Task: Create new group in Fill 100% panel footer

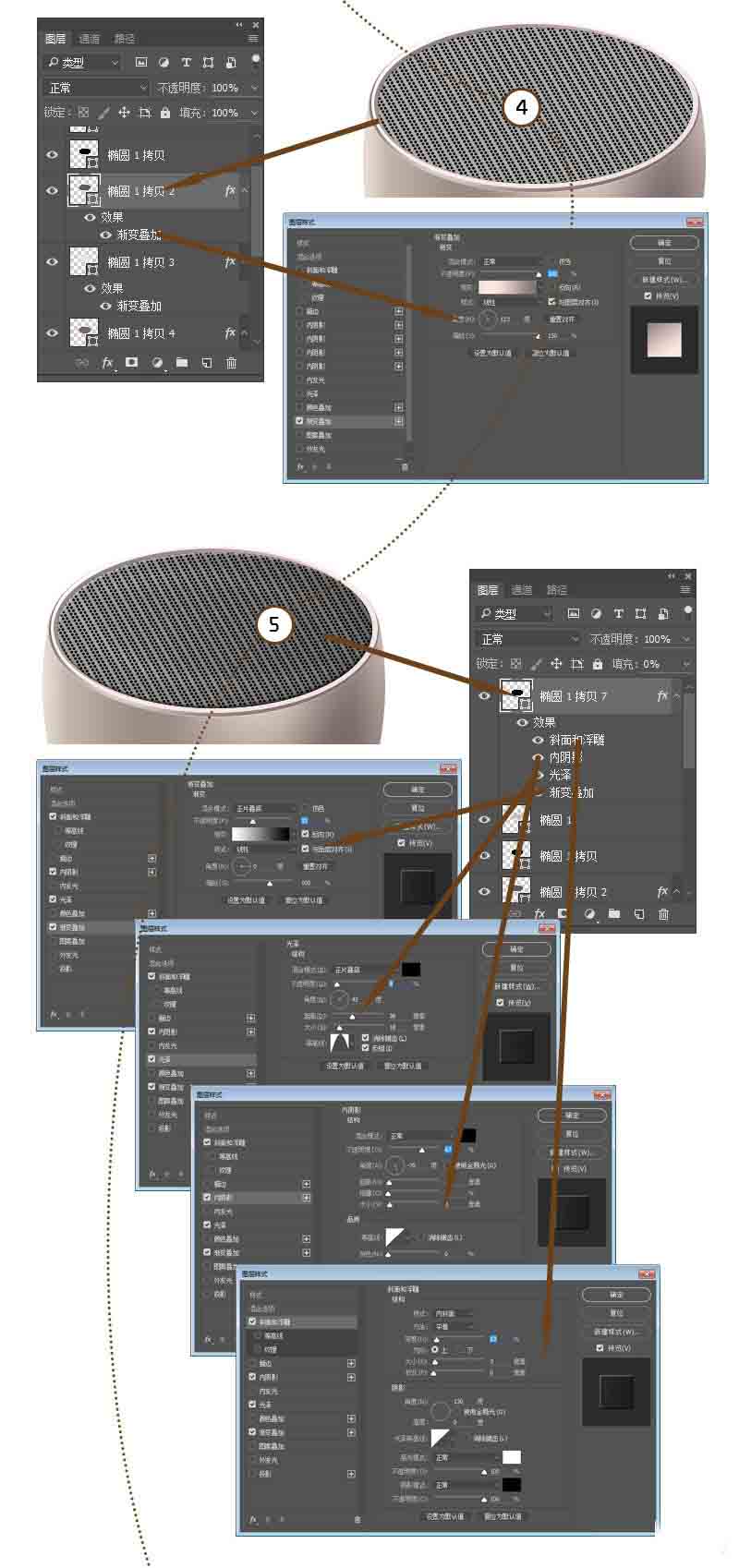Action: click(x=182, y=363)
